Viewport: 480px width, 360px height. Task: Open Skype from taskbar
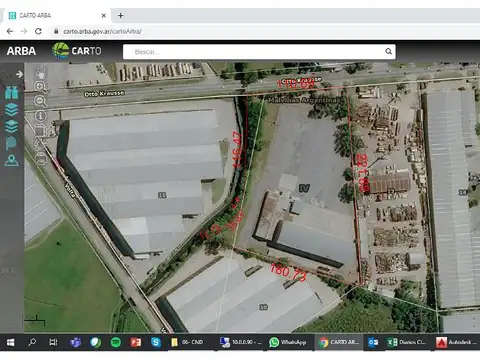[x=156, y=342]
